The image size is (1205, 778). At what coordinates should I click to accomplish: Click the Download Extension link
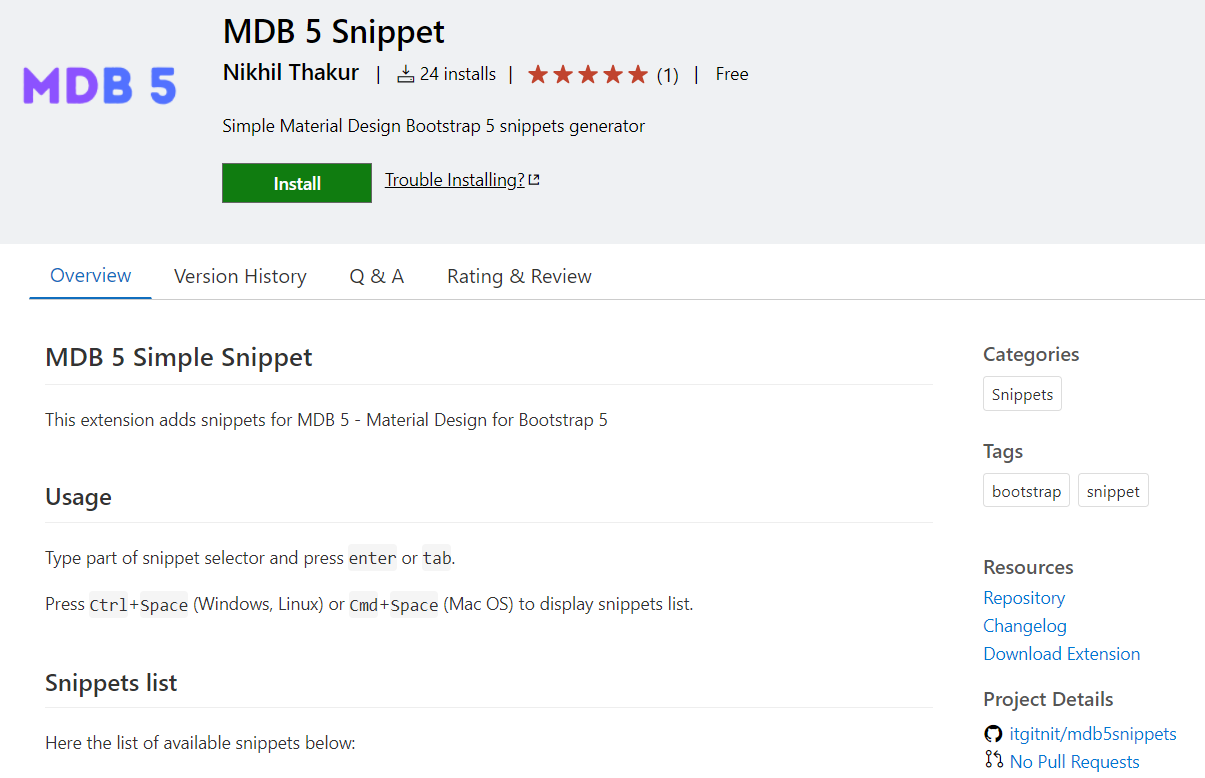(x=1061, y=654)
